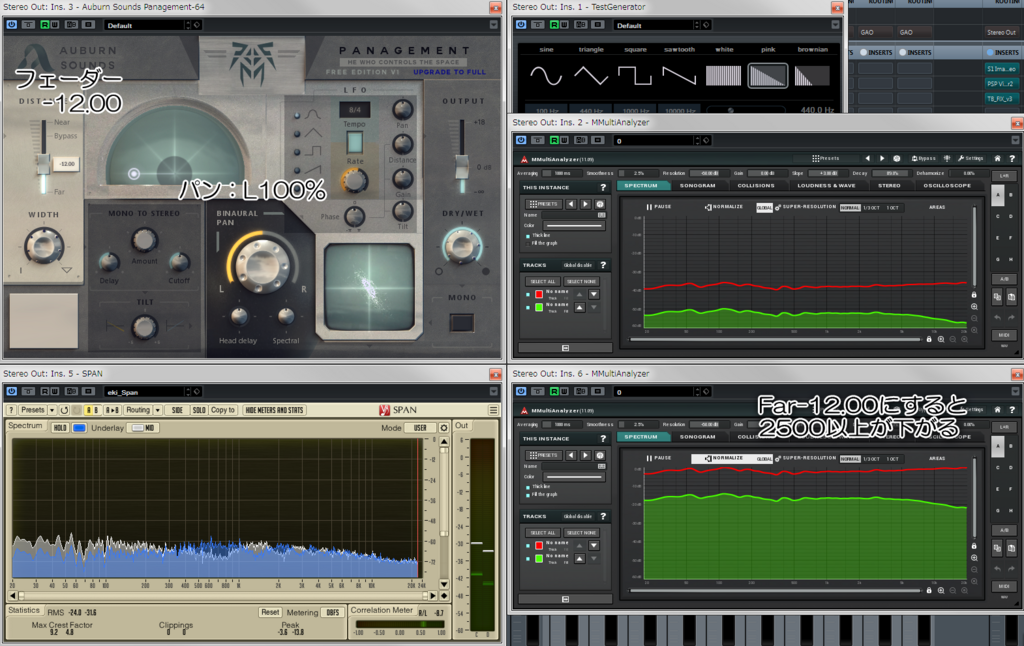
Task: Click the collapse panel icon under Ins. 2 Tracks
Action: tap(566, 348)
